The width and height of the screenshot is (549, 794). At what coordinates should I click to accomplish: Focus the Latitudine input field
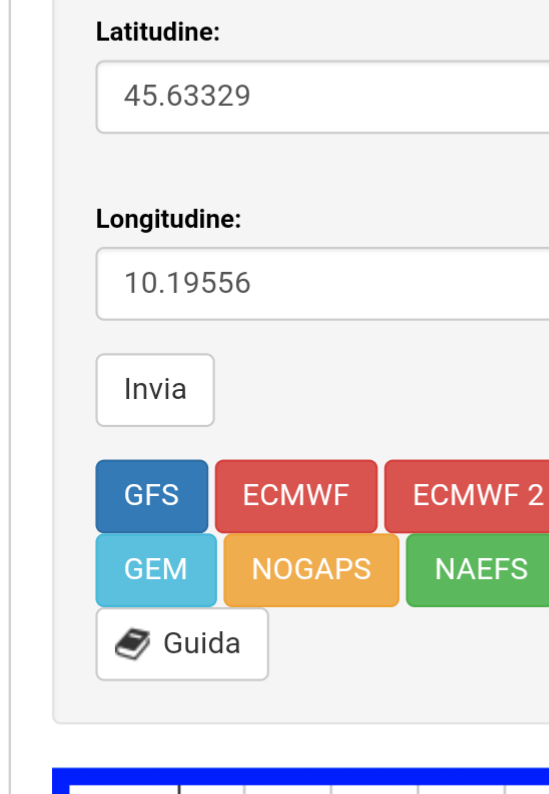tap(323, 97)
